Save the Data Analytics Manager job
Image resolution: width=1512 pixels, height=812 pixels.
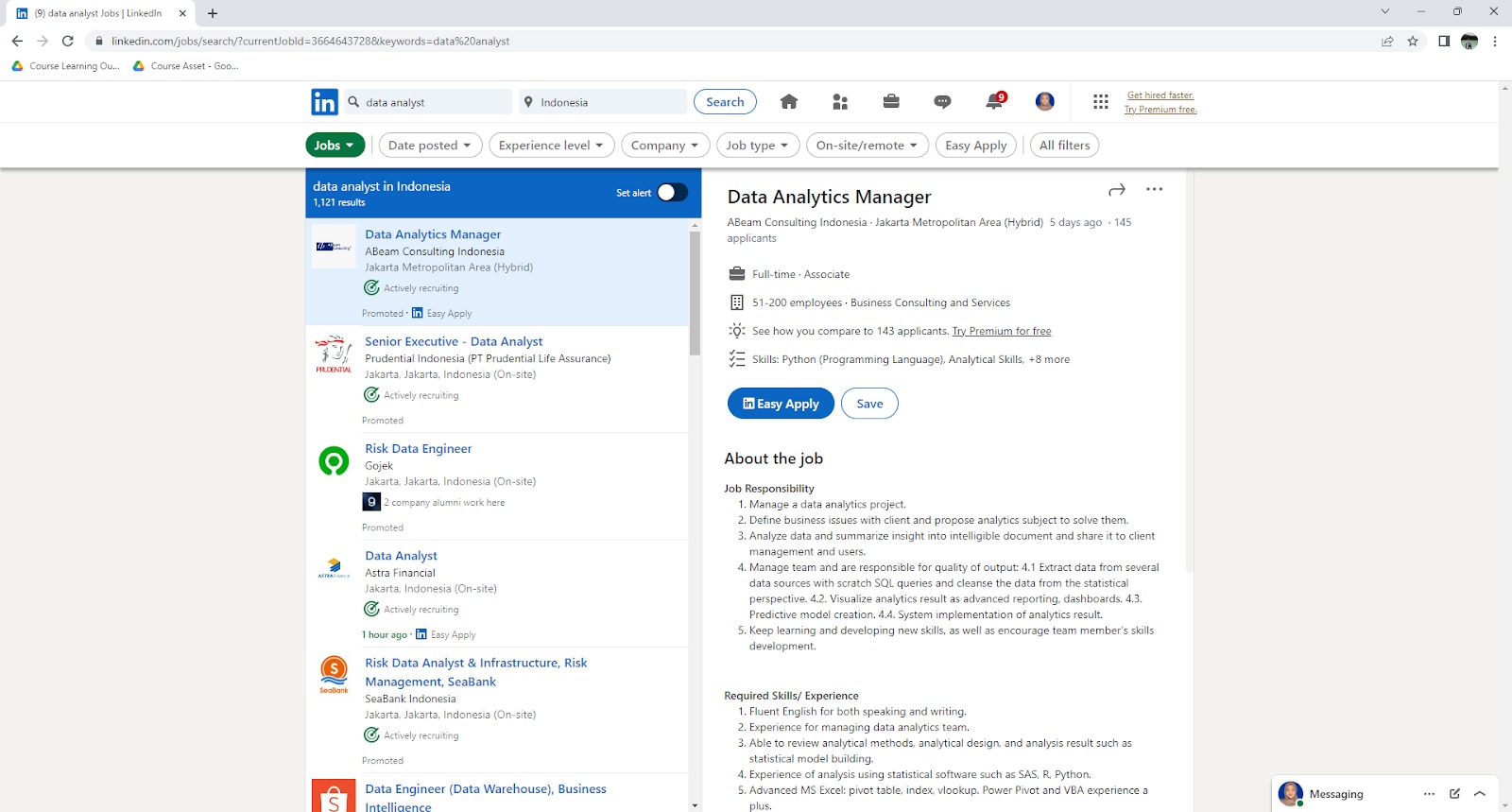[x=869, y=404]
